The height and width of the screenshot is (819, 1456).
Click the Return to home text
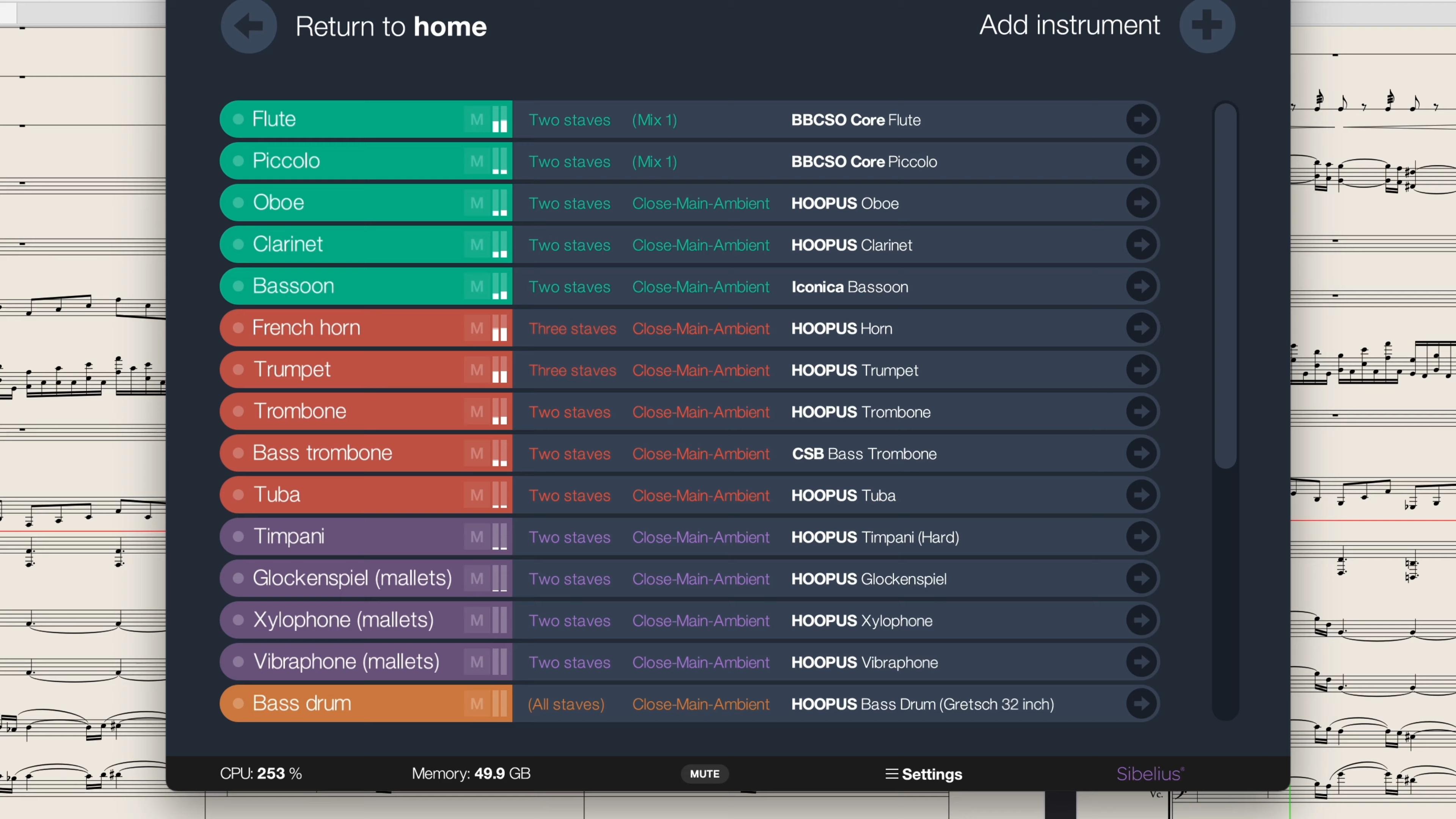(x=391, y=27)
